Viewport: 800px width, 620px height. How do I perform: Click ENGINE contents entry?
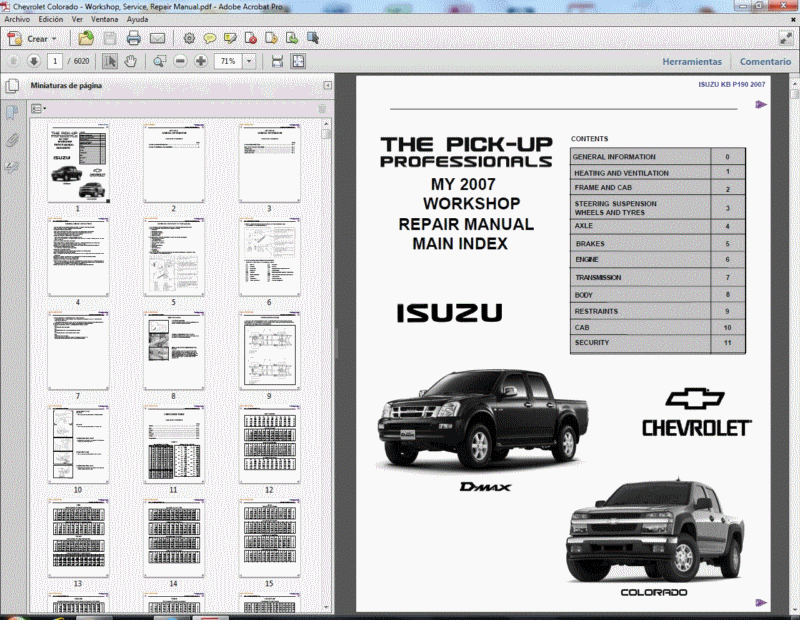pos(587,260)
